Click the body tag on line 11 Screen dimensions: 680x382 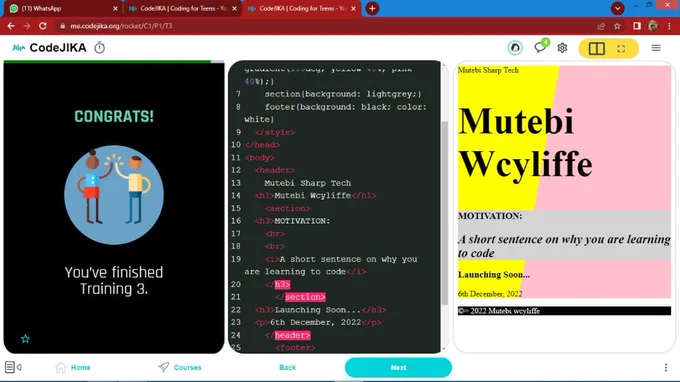259,157
